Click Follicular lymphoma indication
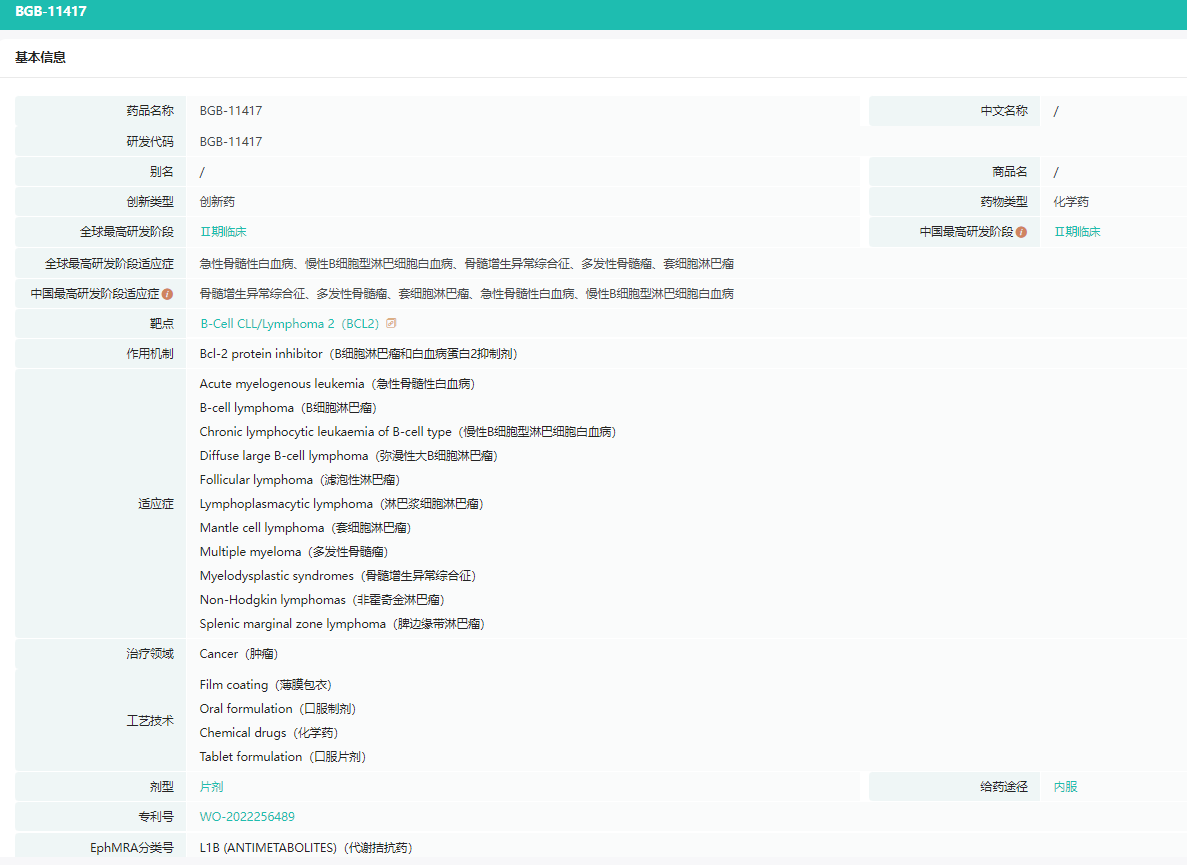Image resolution: width=1187 pixels, height=865 pixels. click(x=300, y=480)
